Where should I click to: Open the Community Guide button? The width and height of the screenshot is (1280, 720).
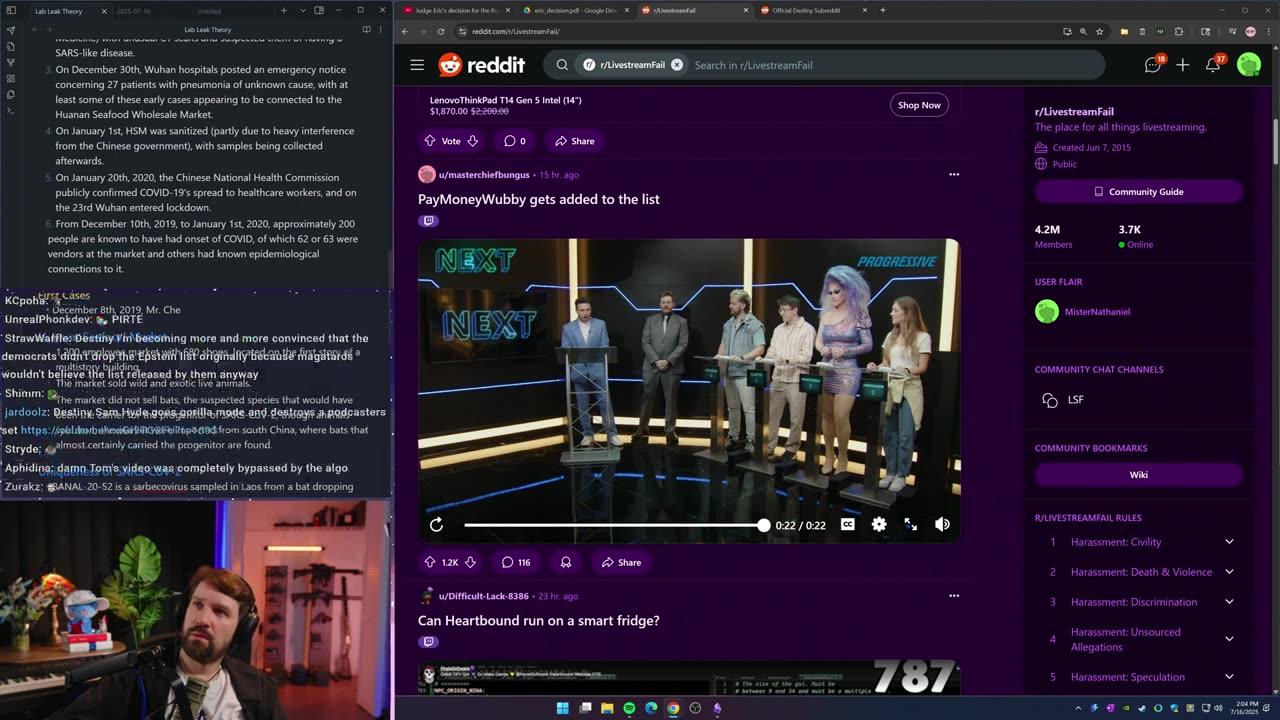[x=1139, y=191]
